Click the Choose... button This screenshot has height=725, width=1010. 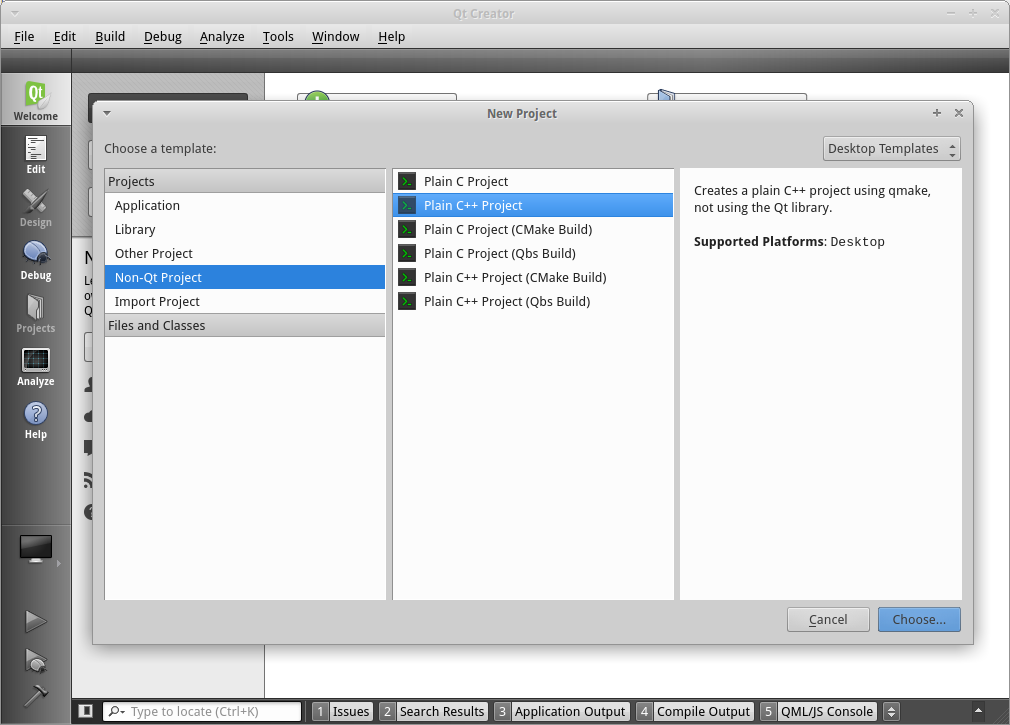click(919, 619)
